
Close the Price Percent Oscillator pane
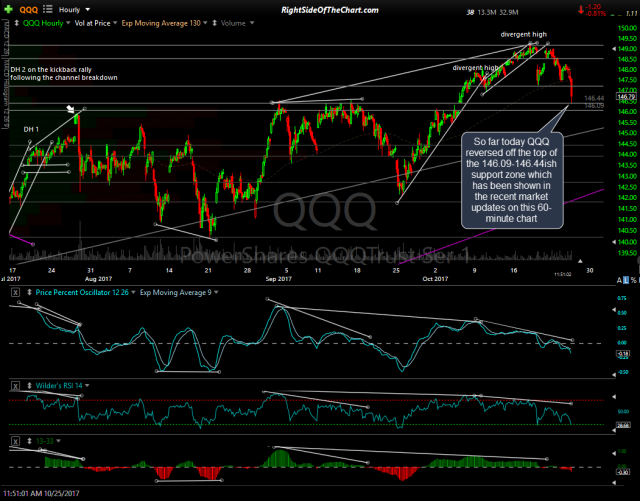(x=15, y=292)
